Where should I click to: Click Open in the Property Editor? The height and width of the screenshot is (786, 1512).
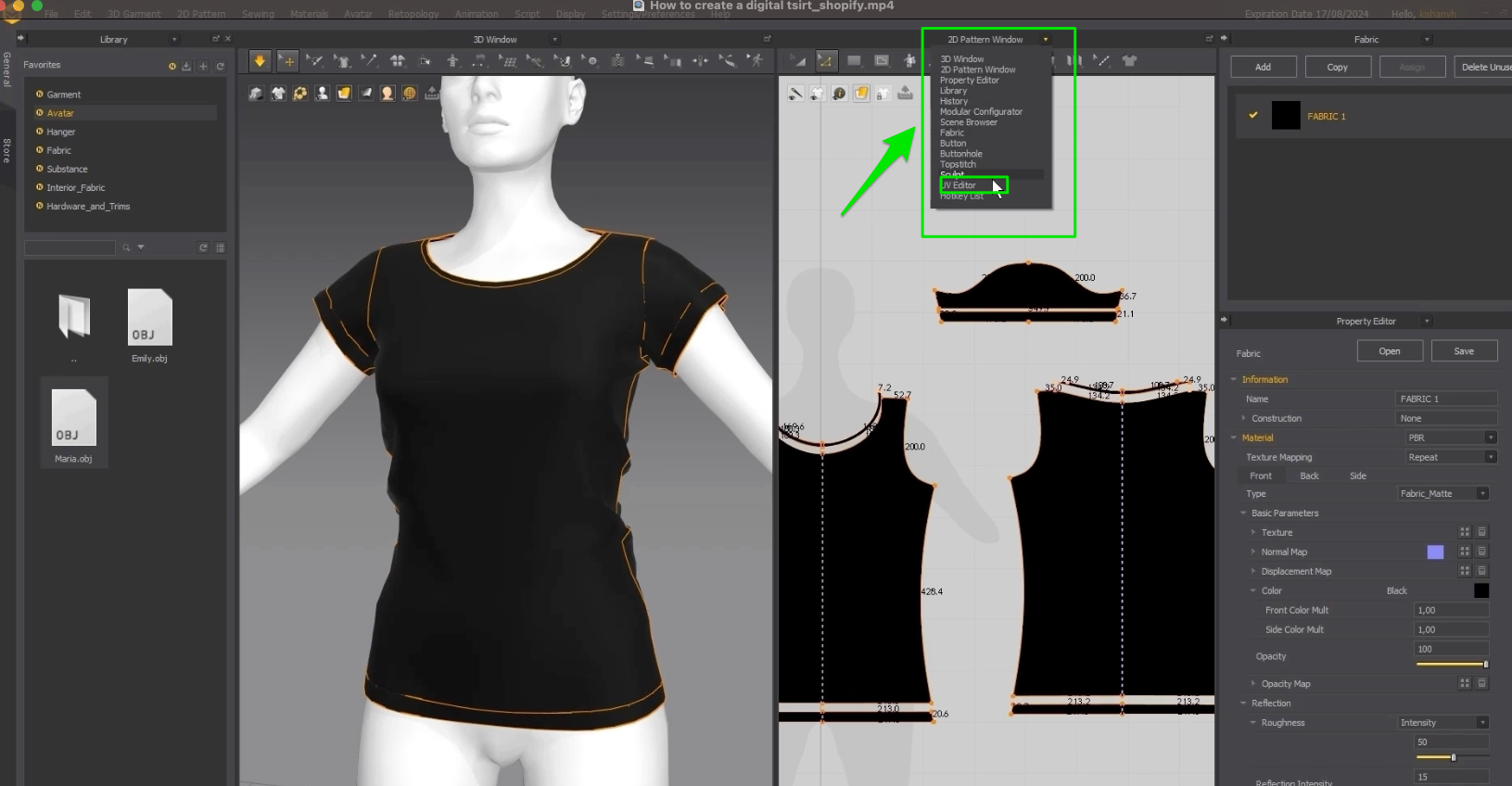(x=1390, y=351)
